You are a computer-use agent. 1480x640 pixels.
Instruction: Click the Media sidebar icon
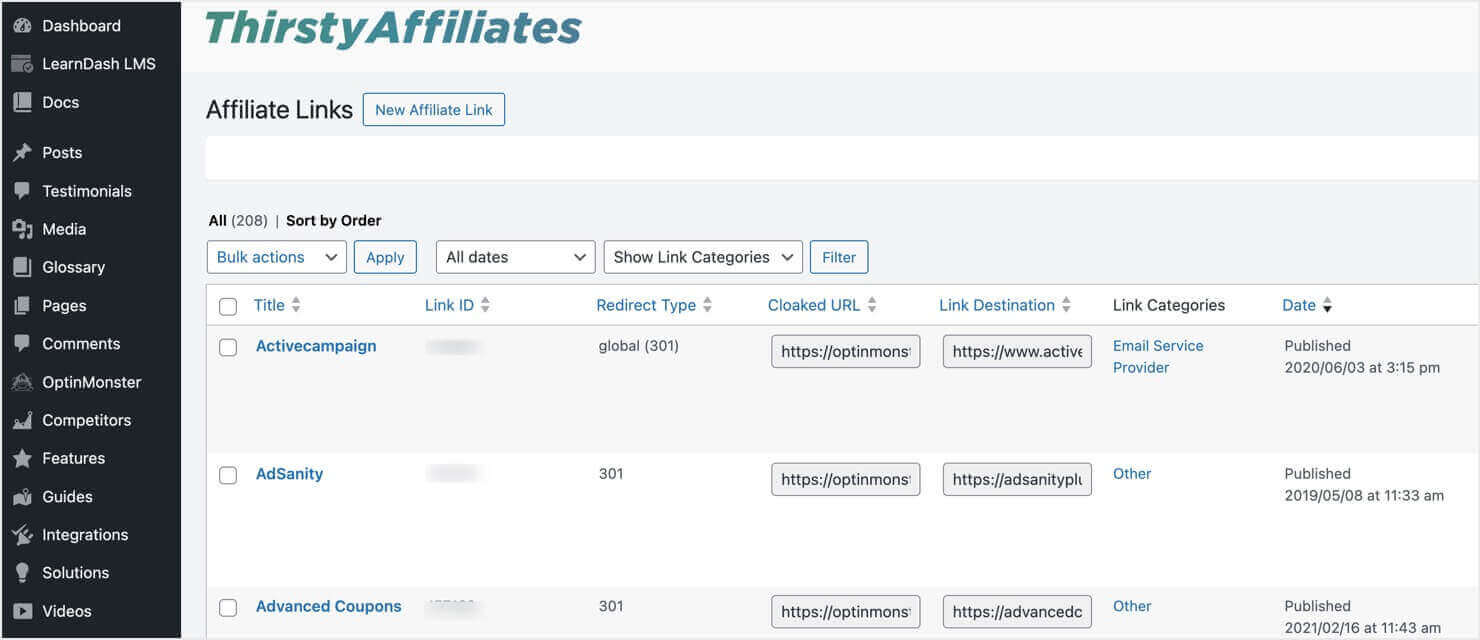[22, 228]
